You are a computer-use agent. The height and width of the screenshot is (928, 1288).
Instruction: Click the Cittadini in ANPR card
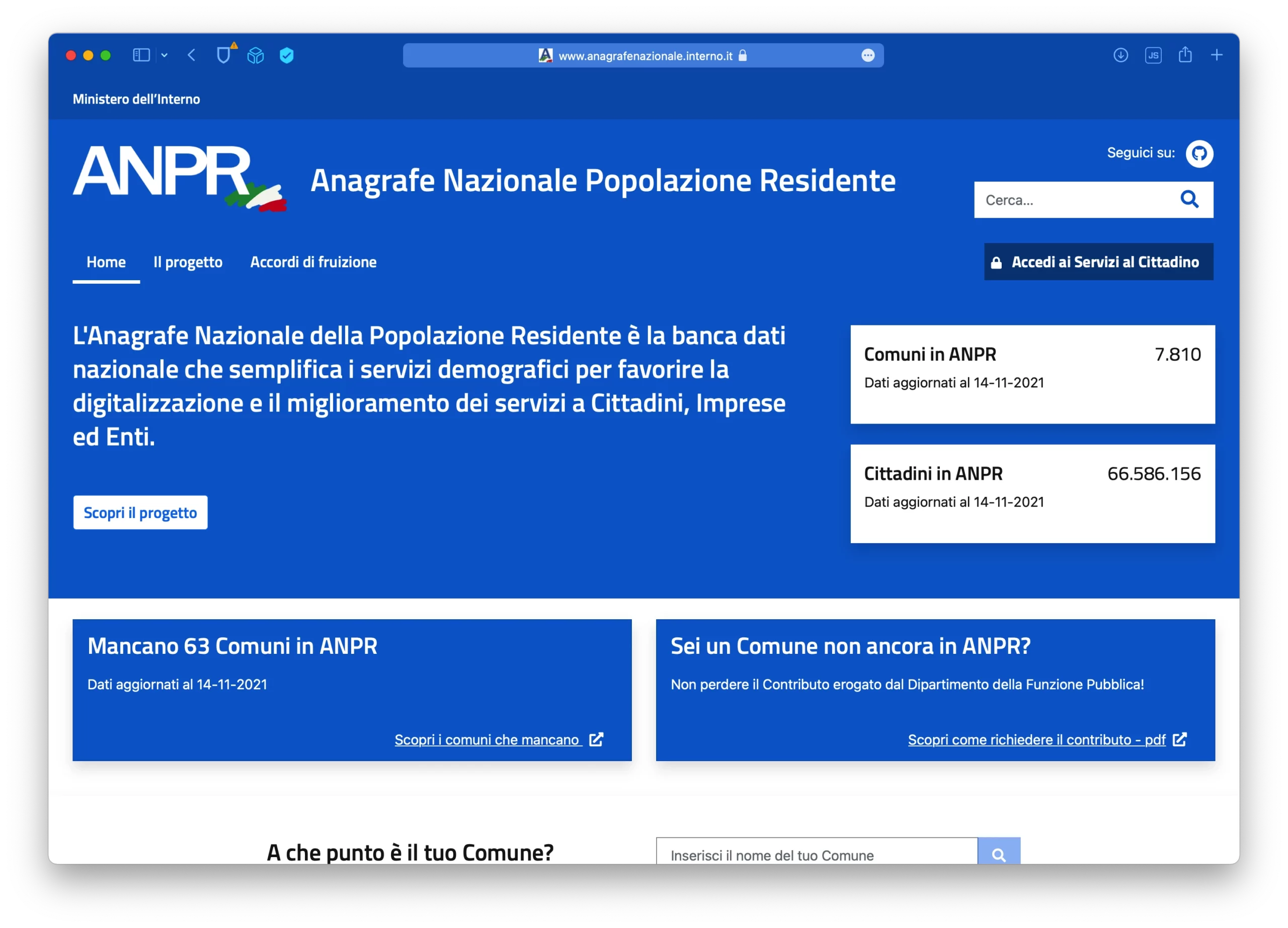[x=1032, y=494]
